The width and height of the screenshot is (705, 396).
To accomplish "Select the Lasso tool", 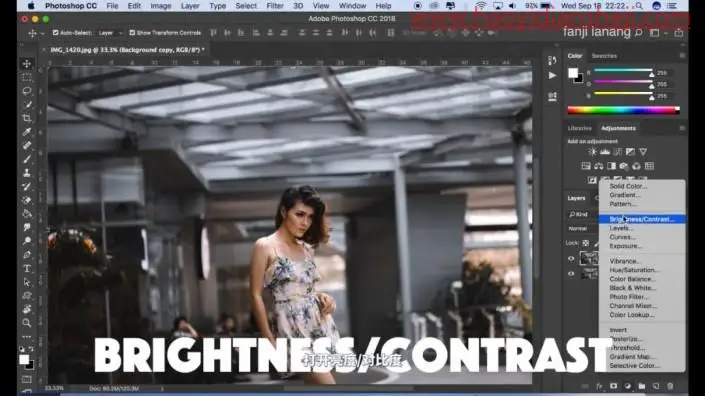I will (x=27, y=91).
